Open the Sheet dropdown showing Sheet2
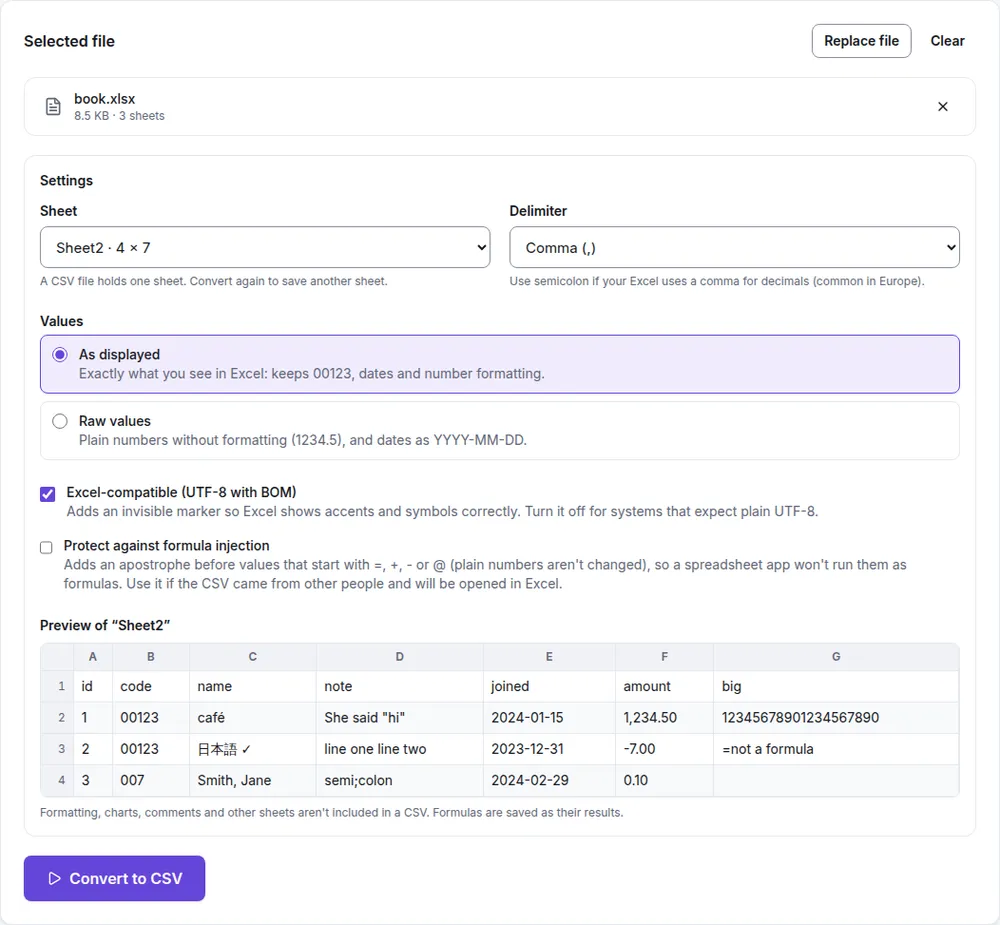Image resolution: width=1000 pixels, height=925 pixels. click(265, 248)
